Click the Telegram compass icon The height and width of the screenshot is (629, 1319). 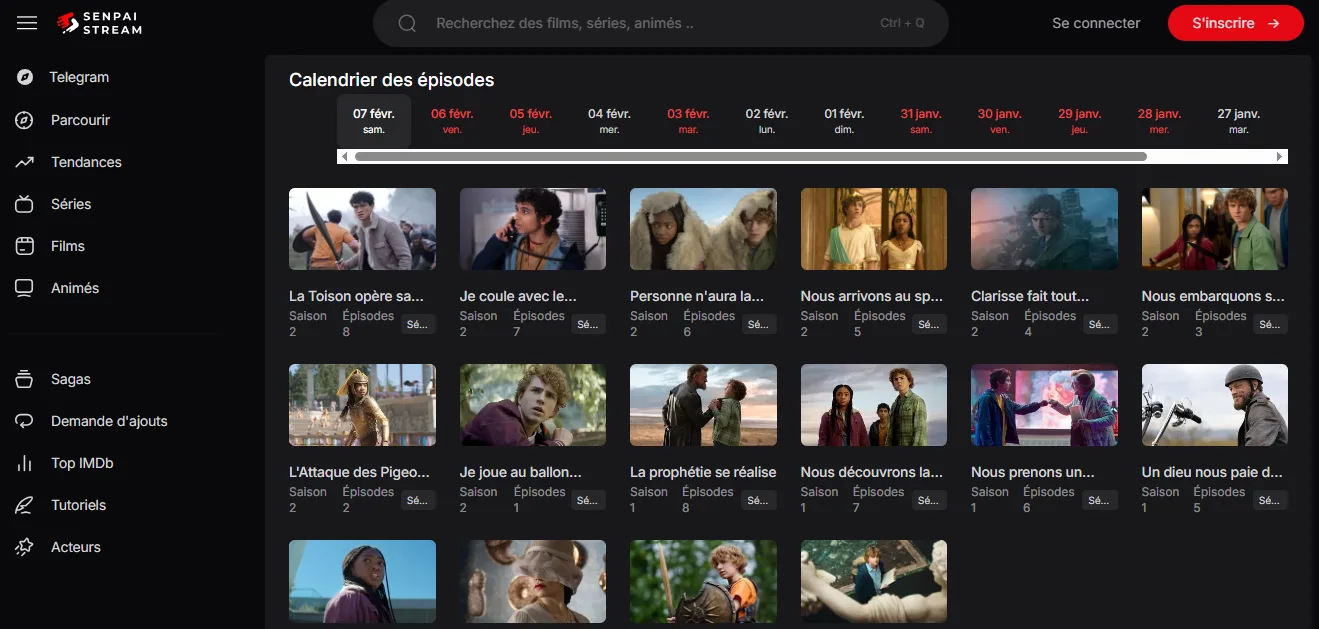click(25, 78)
